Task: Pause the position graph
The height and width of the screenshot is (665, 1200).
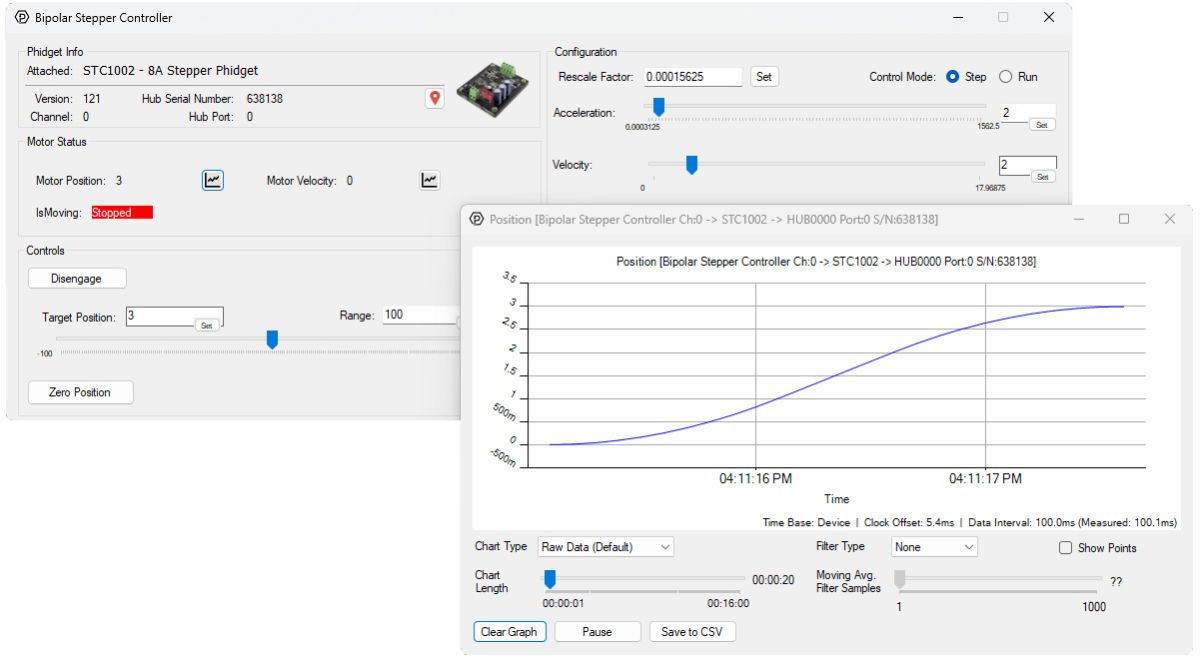Action: point(597,632)
